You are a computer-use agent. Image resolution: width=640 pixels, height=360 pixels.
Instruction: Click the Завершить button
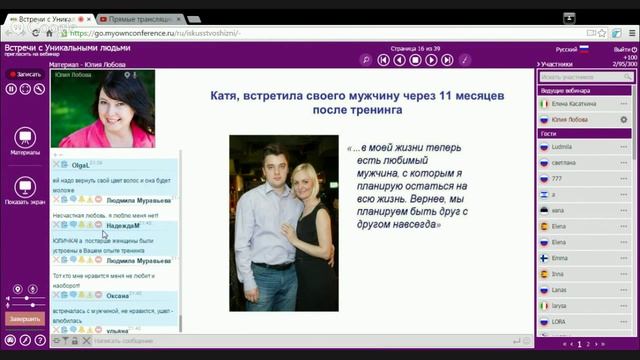[25, 319]
